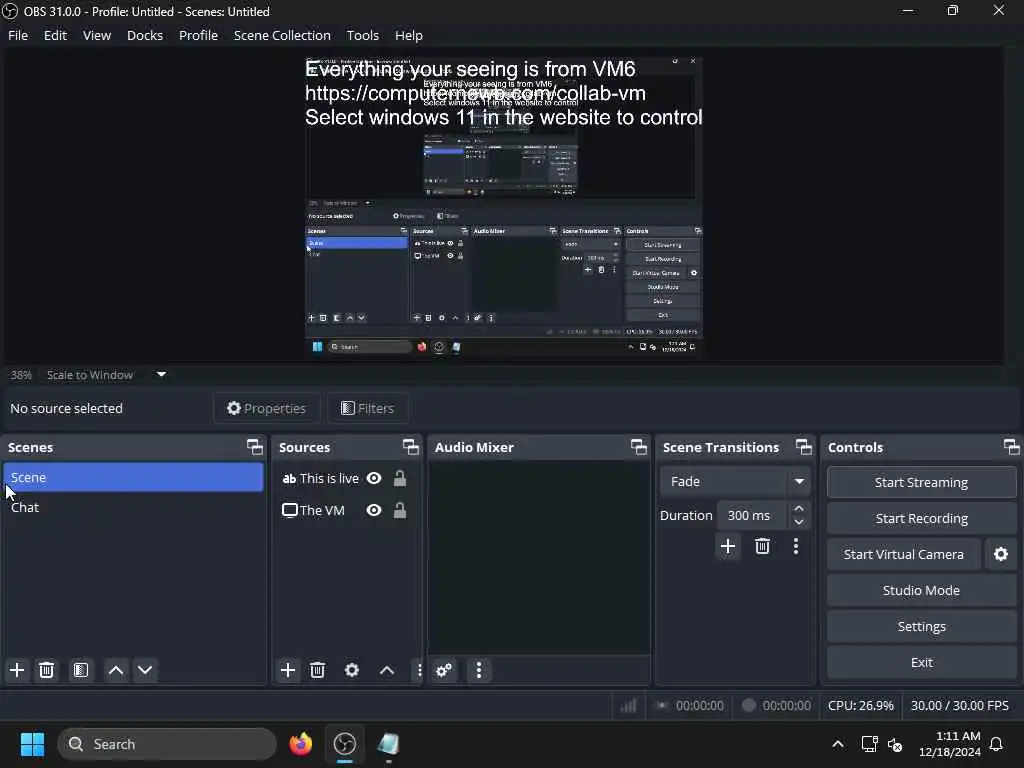Open the Docks menu
Image resolution: width=1024 pixels, height=768 pixels.
click(x=145, y=35)
